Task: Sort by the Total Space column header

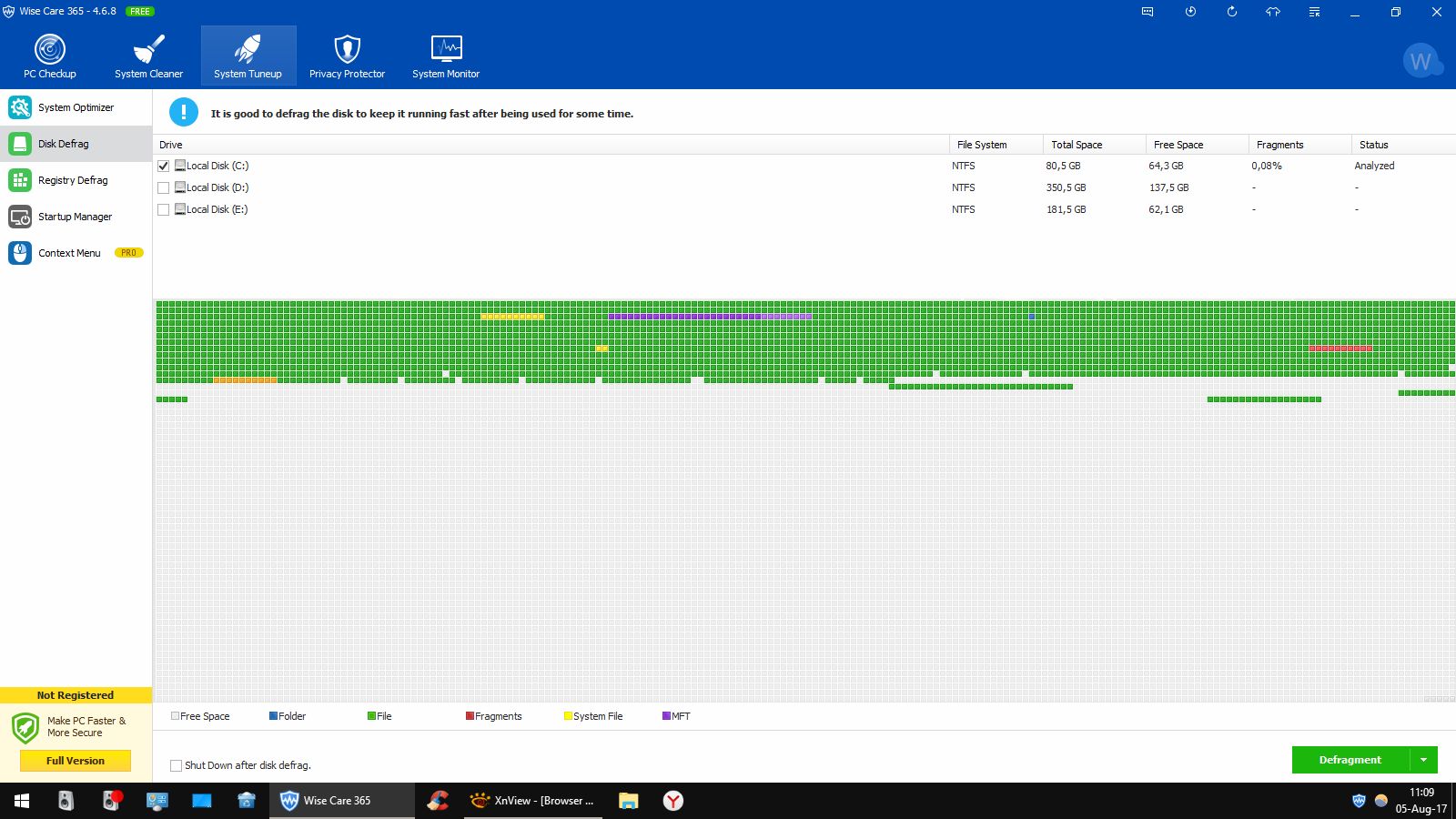Action: 1095,145
